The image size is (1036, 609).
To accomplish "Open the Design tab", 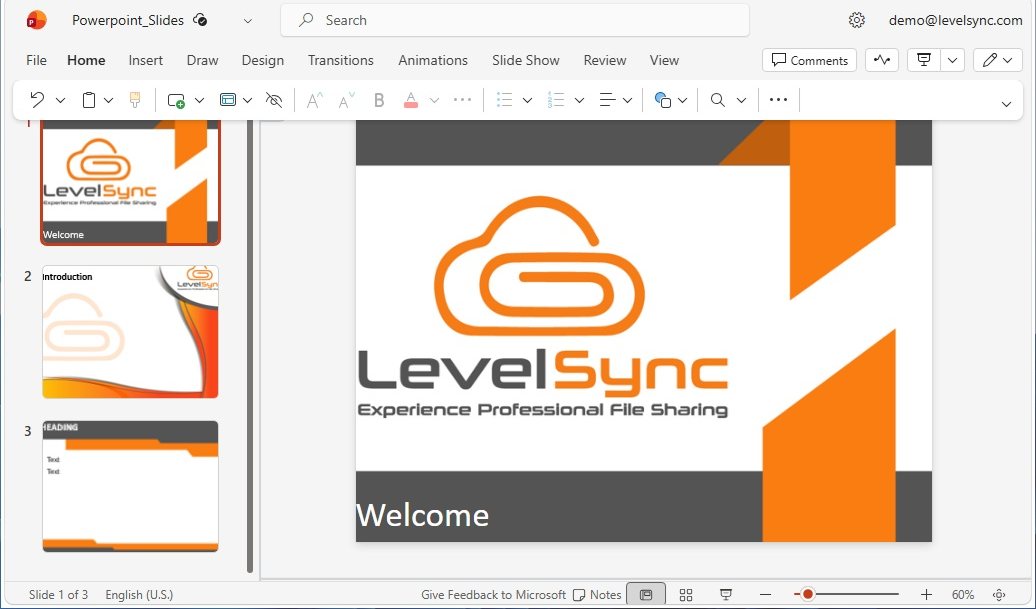I will click(x=262, y=60).
